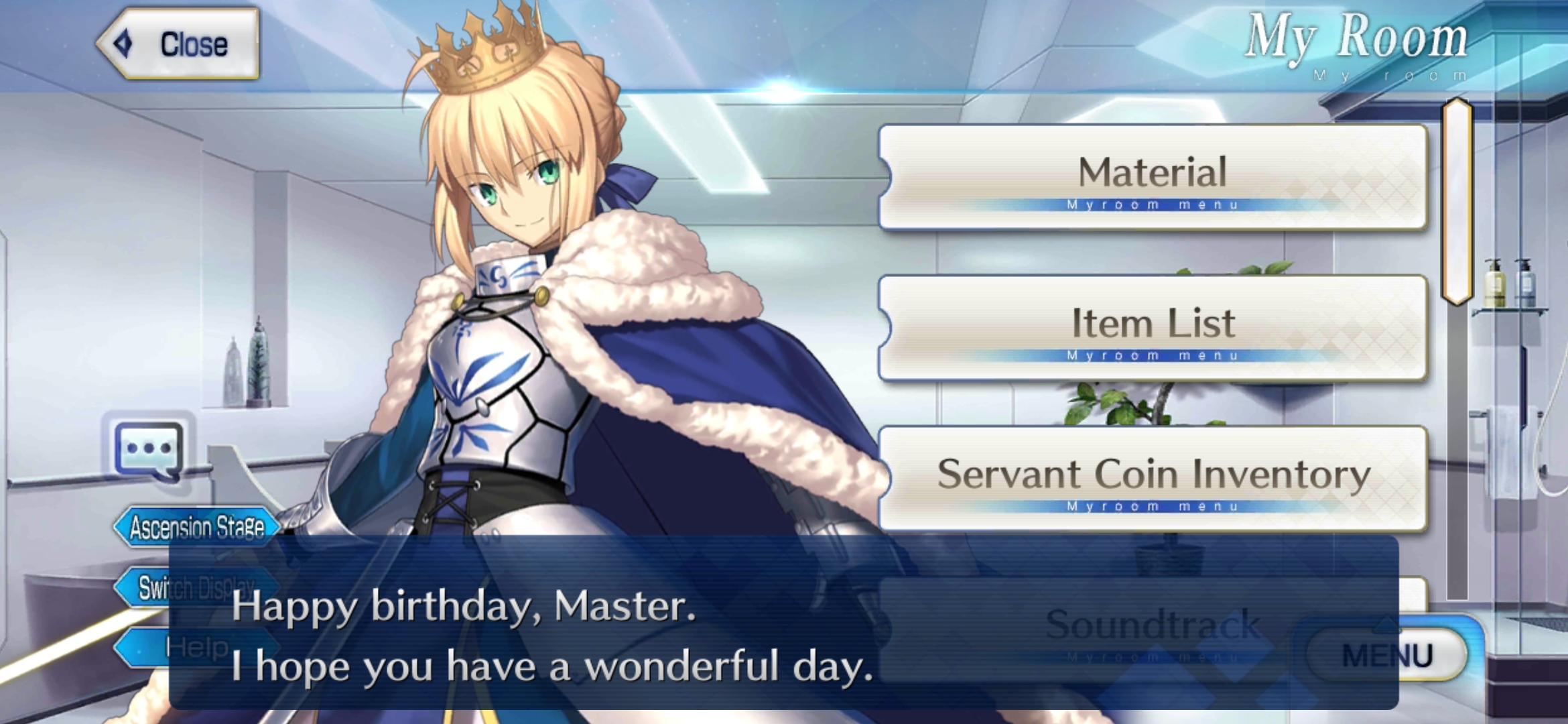Toggle the Switch Display button

196,587
